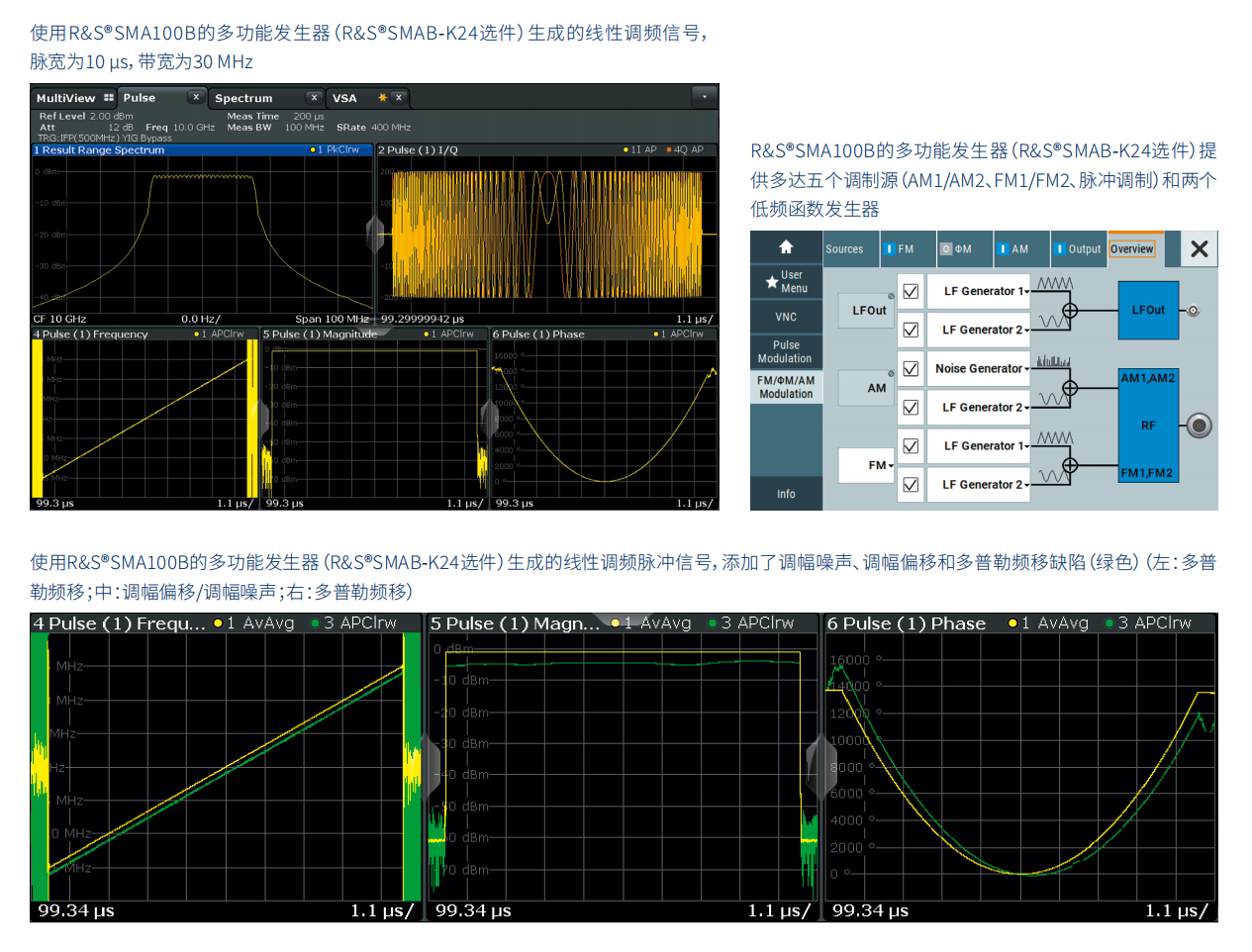This screenshot has height=952, width=1252.
Task: Click the LFOut connector icon on the right
Action: tap(1194, 311)
